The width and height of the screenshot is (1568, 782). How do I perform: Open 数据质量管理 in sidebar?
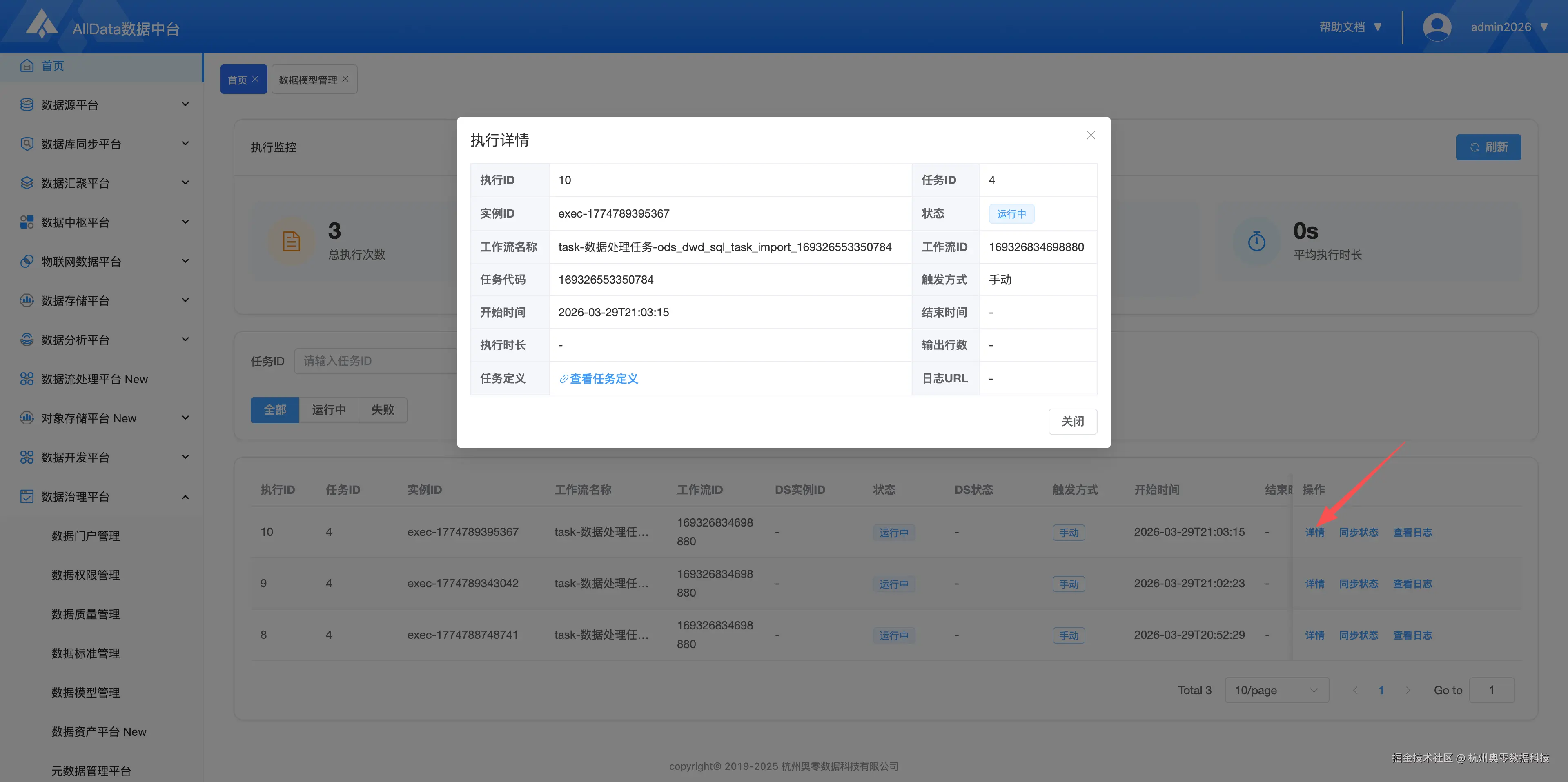pyautogui.click(x=85, y=614)
